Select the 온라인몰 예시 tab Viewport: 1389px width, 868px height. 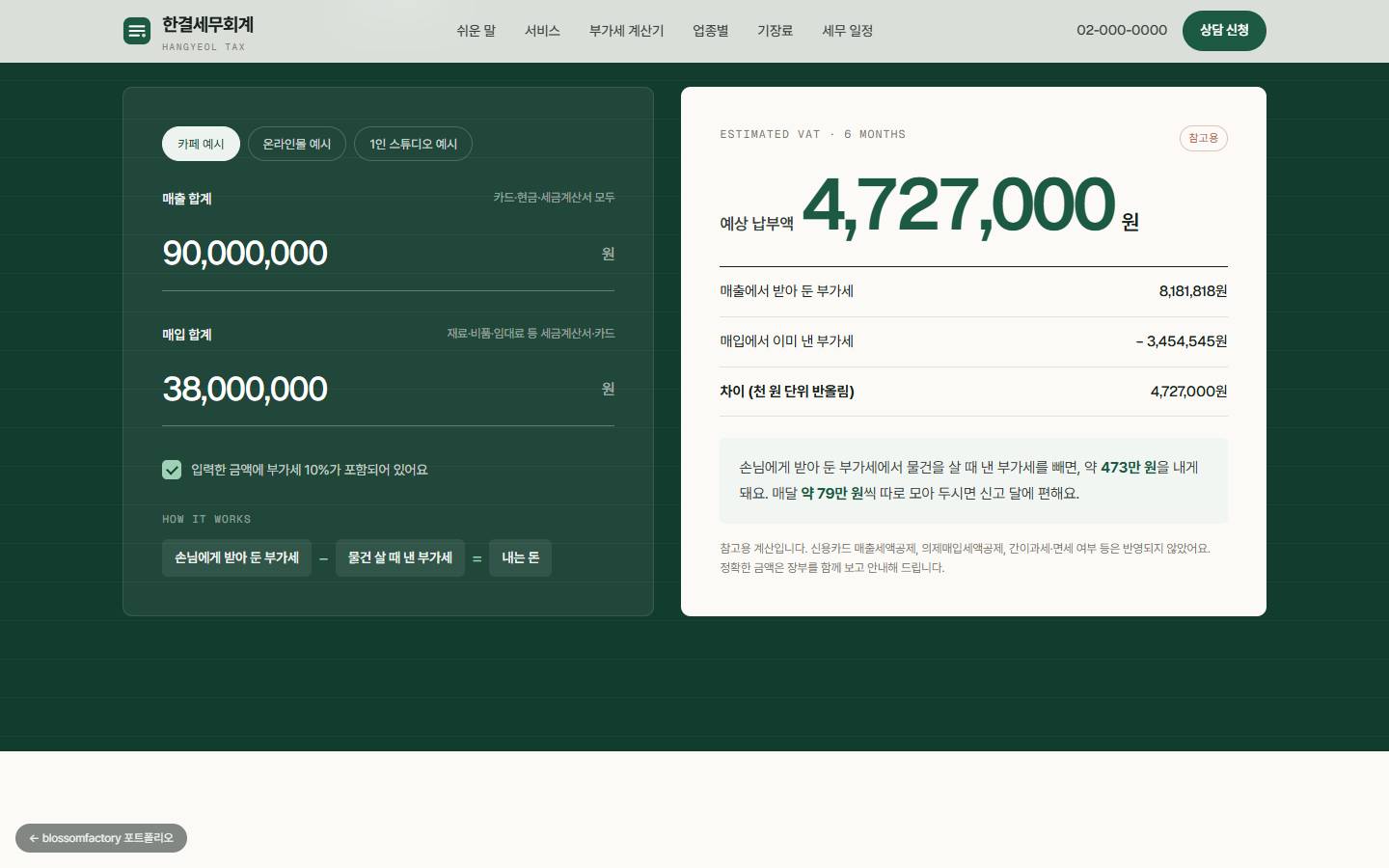[297, 144]
